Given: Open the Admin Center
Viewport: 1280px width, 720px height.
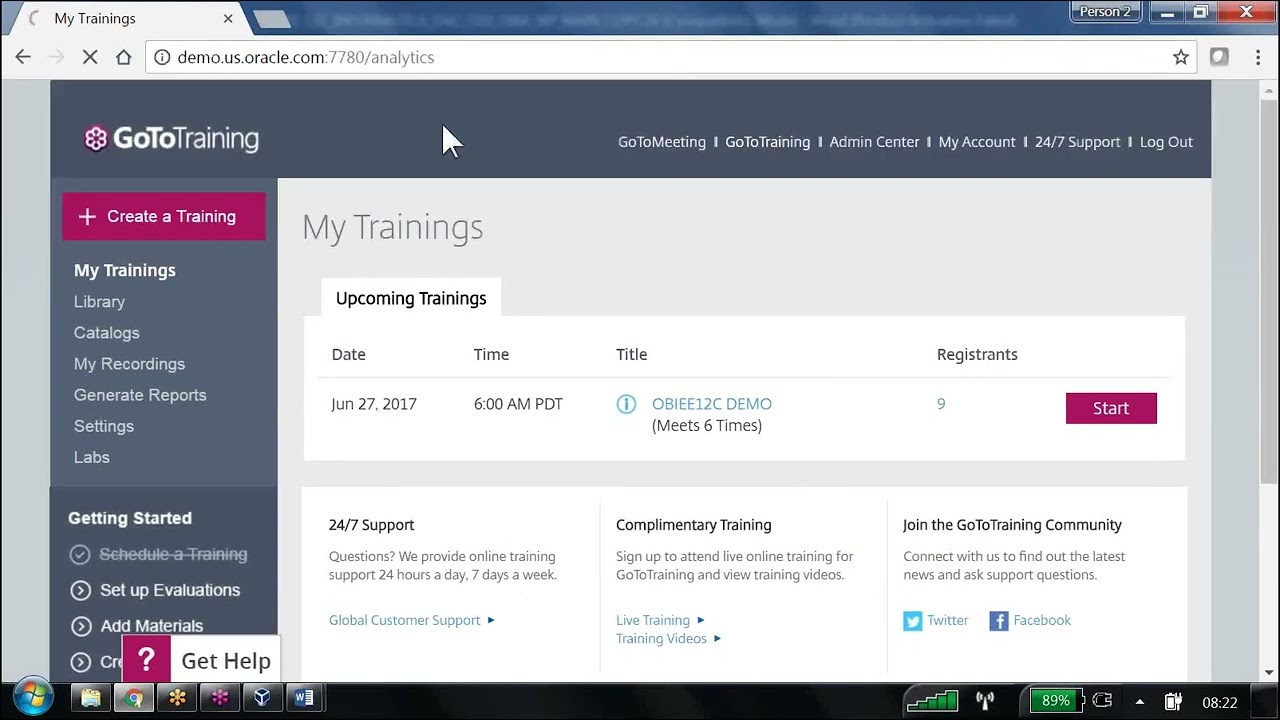Looking at the screenshot, I should [874, 142].
